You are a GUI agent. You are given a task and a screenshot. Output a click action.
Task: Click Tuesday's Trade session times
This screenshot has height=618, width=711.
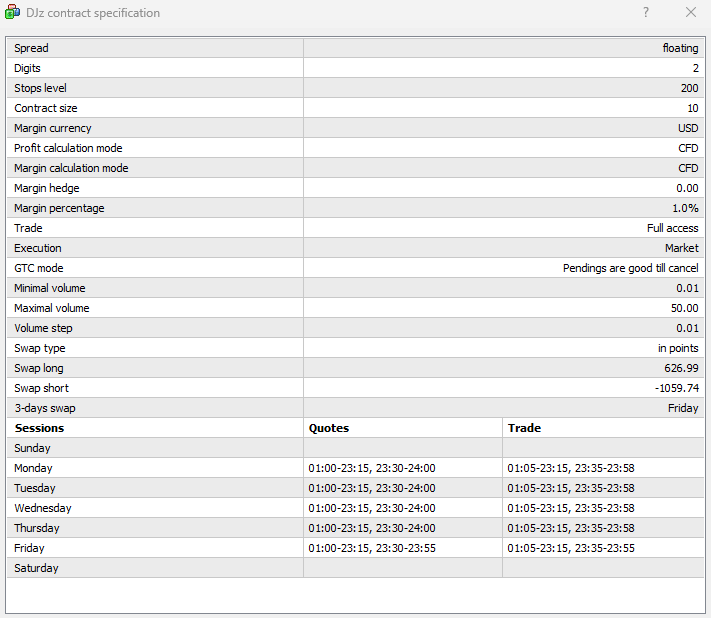[571, 488]
